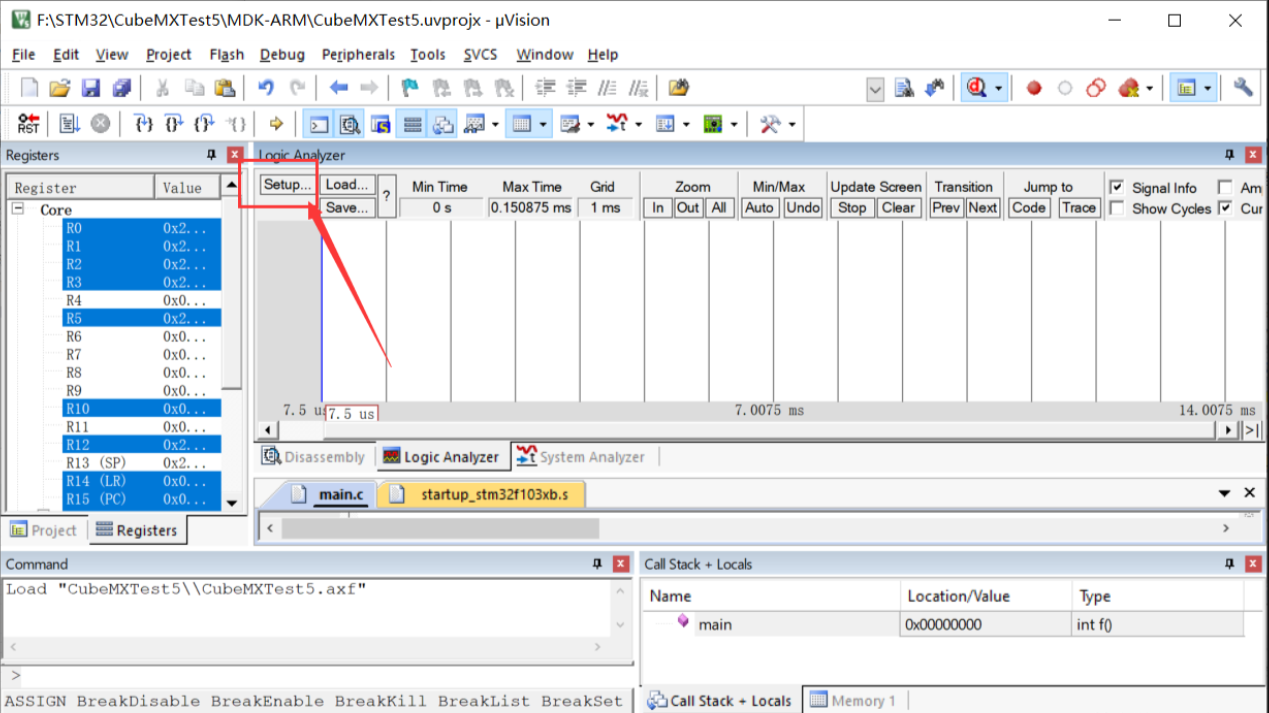Viewport: 1269px width, 713px height.
Task: Toggle the Disassembly window icon
Action: click(x=349, y=124)
